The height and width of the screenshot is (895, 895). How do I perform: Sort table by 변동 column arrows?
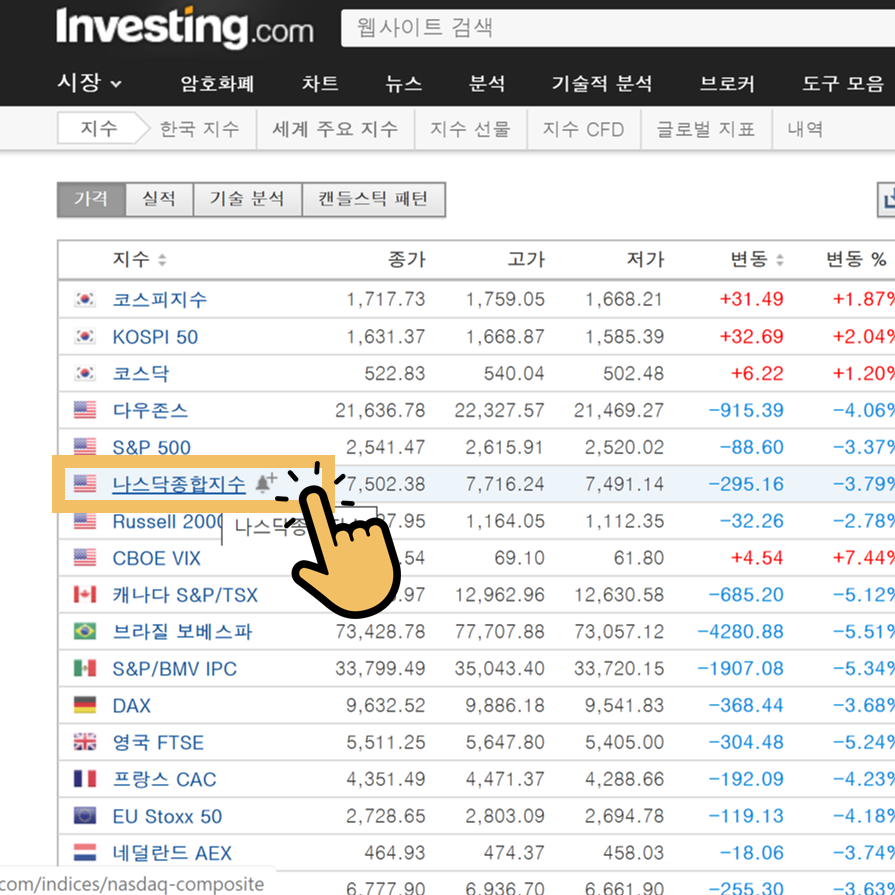780,260
